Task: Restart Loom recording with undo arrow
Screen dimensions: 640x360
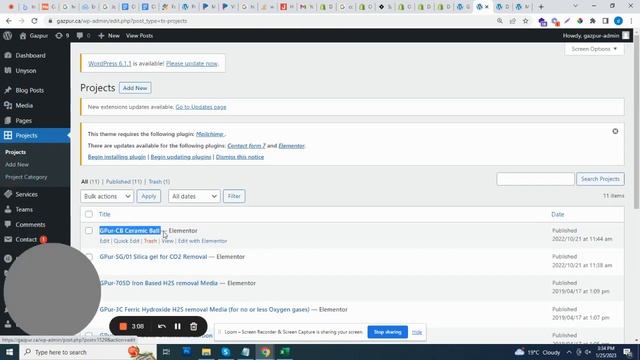Action: tap(162, 327)
